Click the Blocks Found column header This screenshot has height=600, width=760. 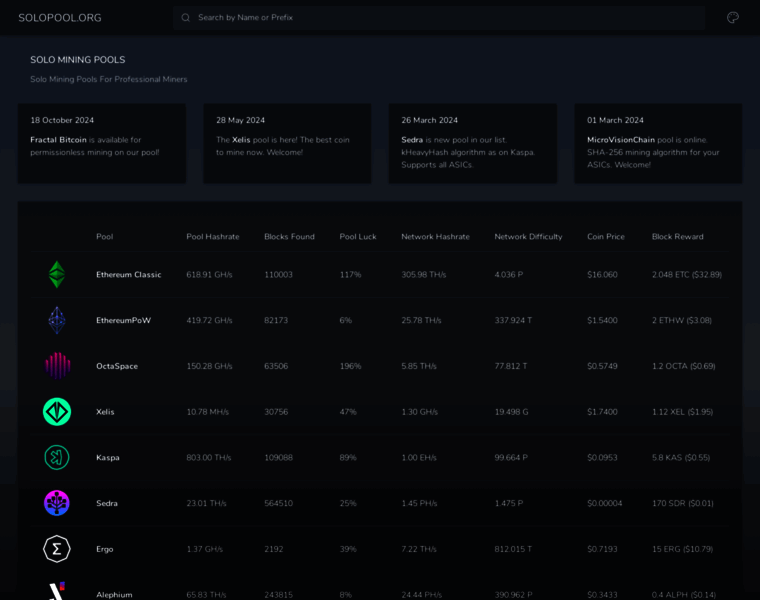point(289,237)
